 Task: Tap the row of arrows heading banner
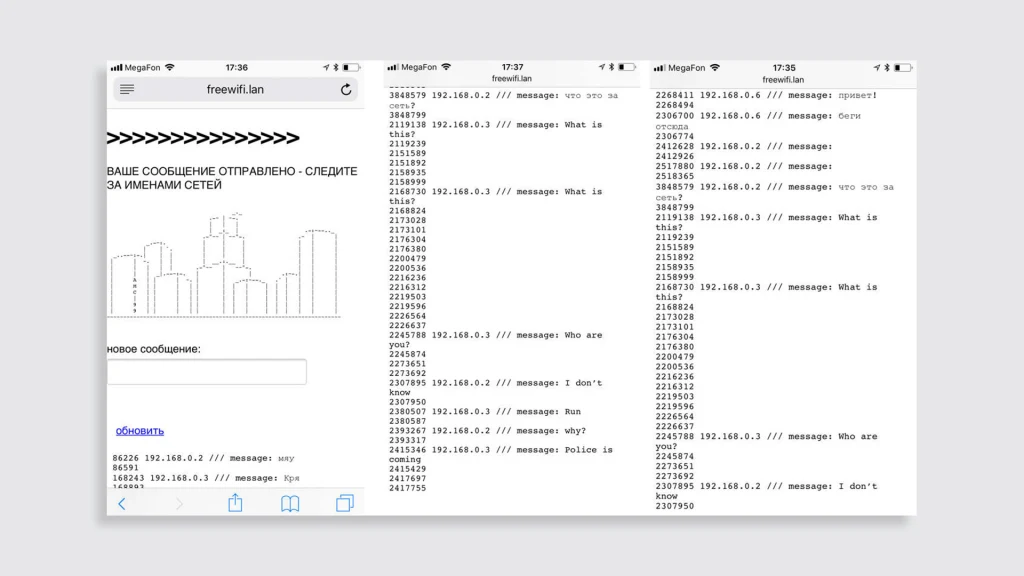tap(203, 138)
